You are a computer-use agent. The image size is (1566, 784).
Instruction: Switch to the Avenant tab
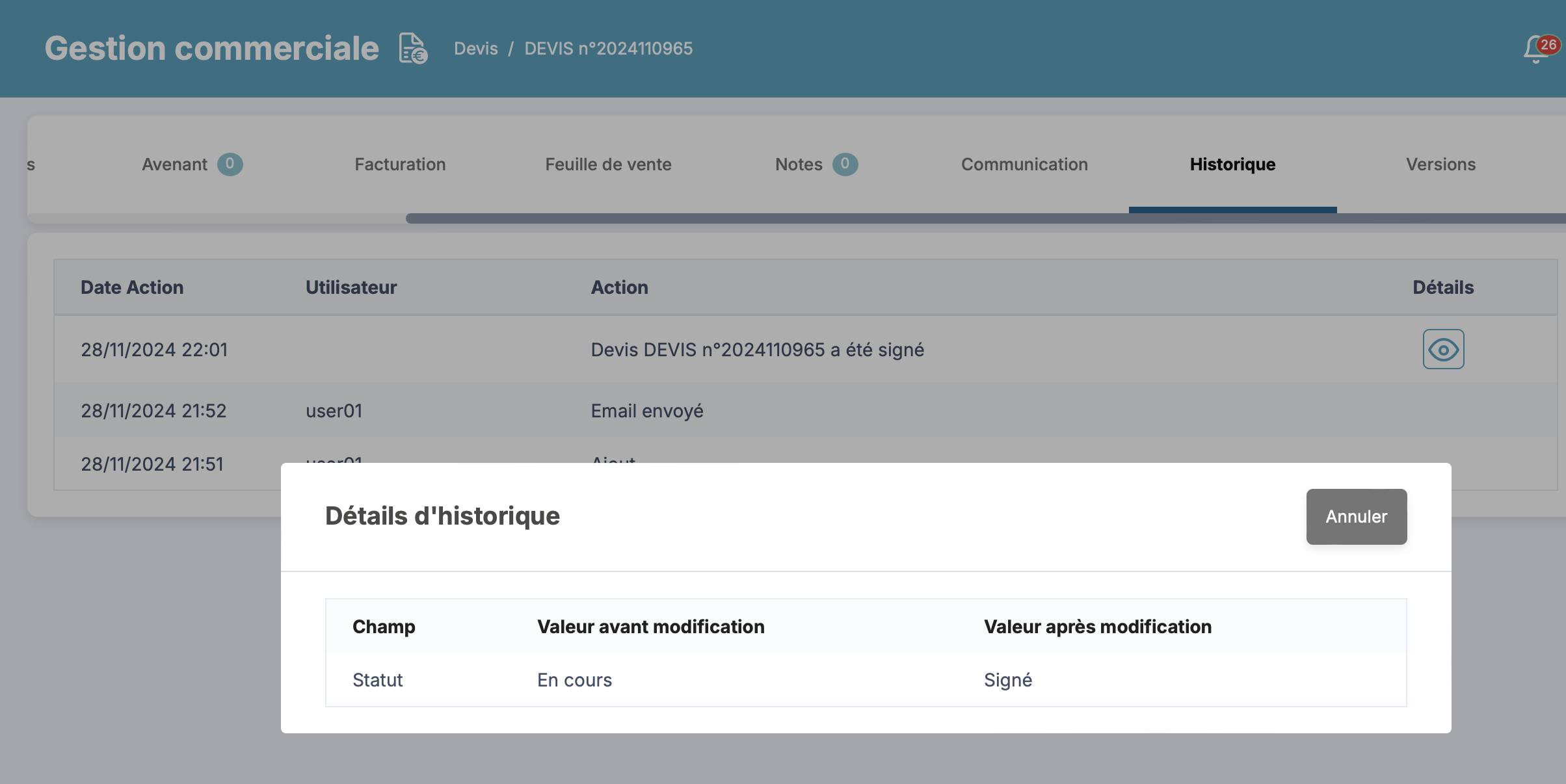174,164
